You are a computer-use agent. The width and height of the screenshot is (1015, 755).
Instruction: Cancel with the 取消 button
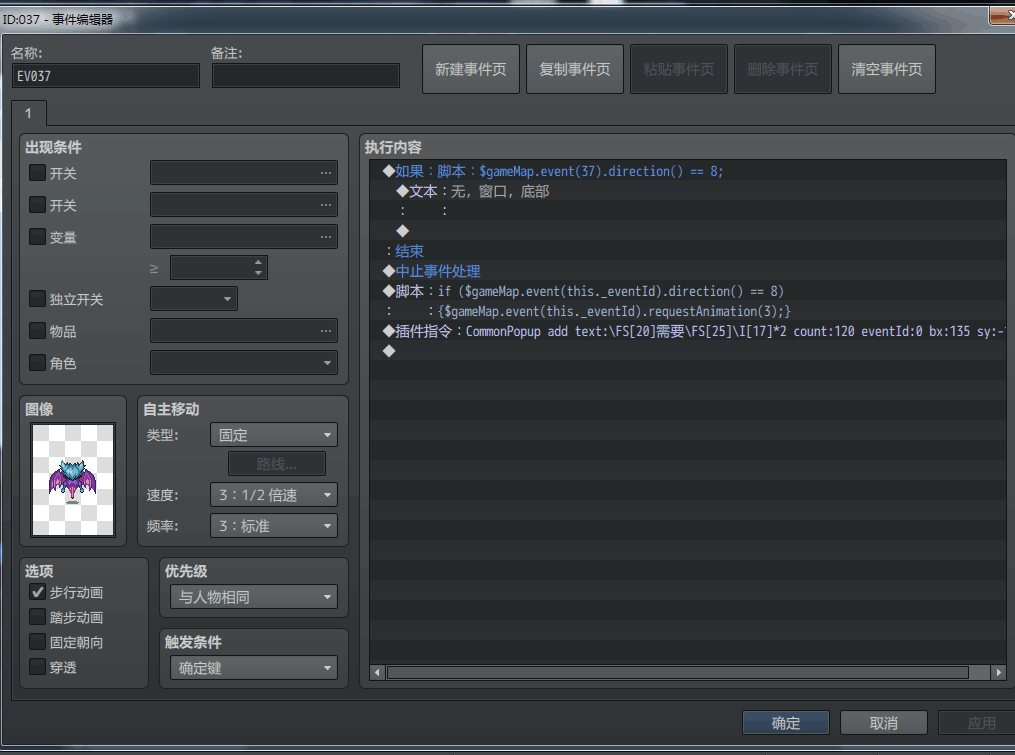884,723
